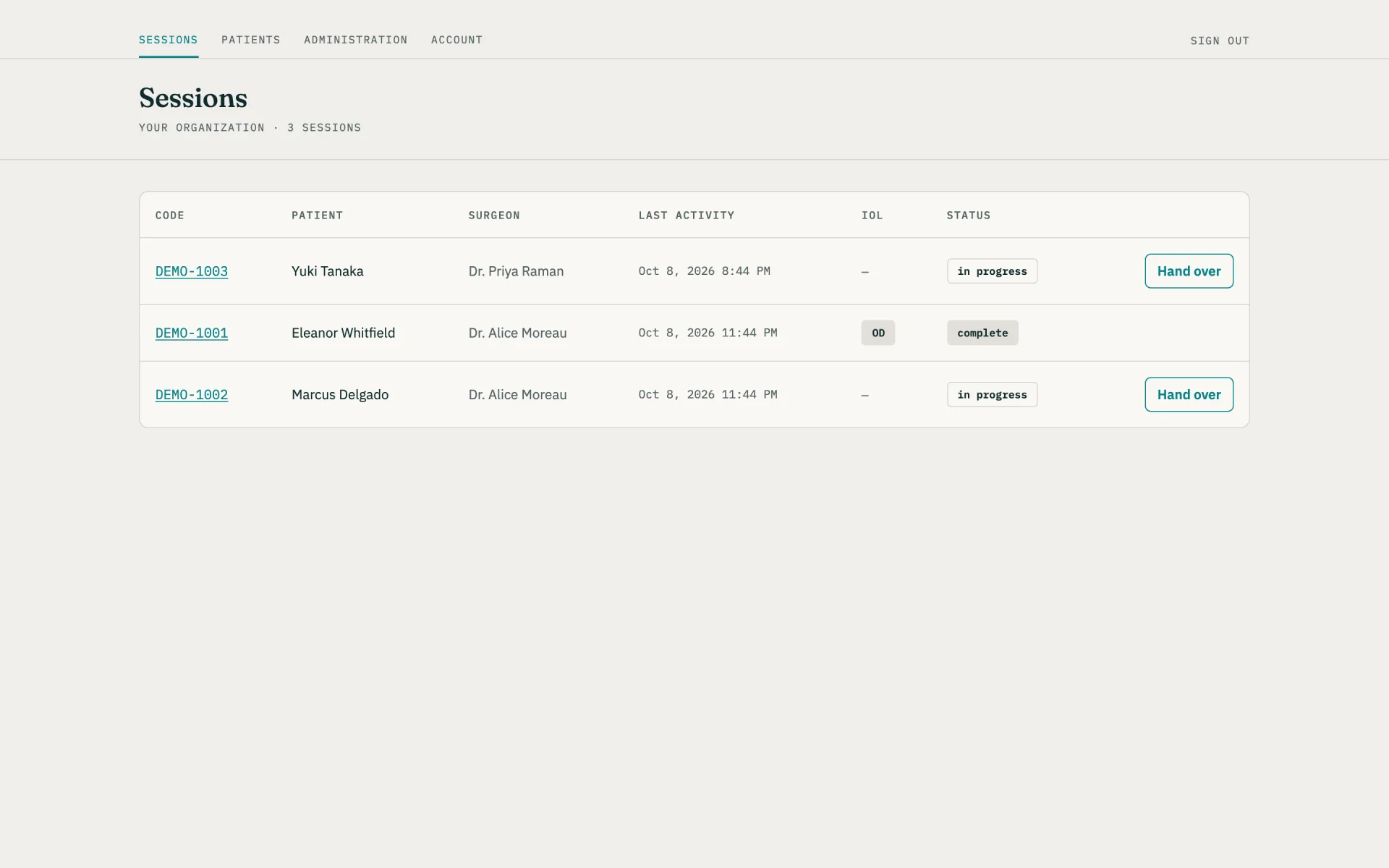The height and width of the screenshot is (868, 1389).
Task: Select patient name Eleanor Whitfield
Action: [343, 333]
